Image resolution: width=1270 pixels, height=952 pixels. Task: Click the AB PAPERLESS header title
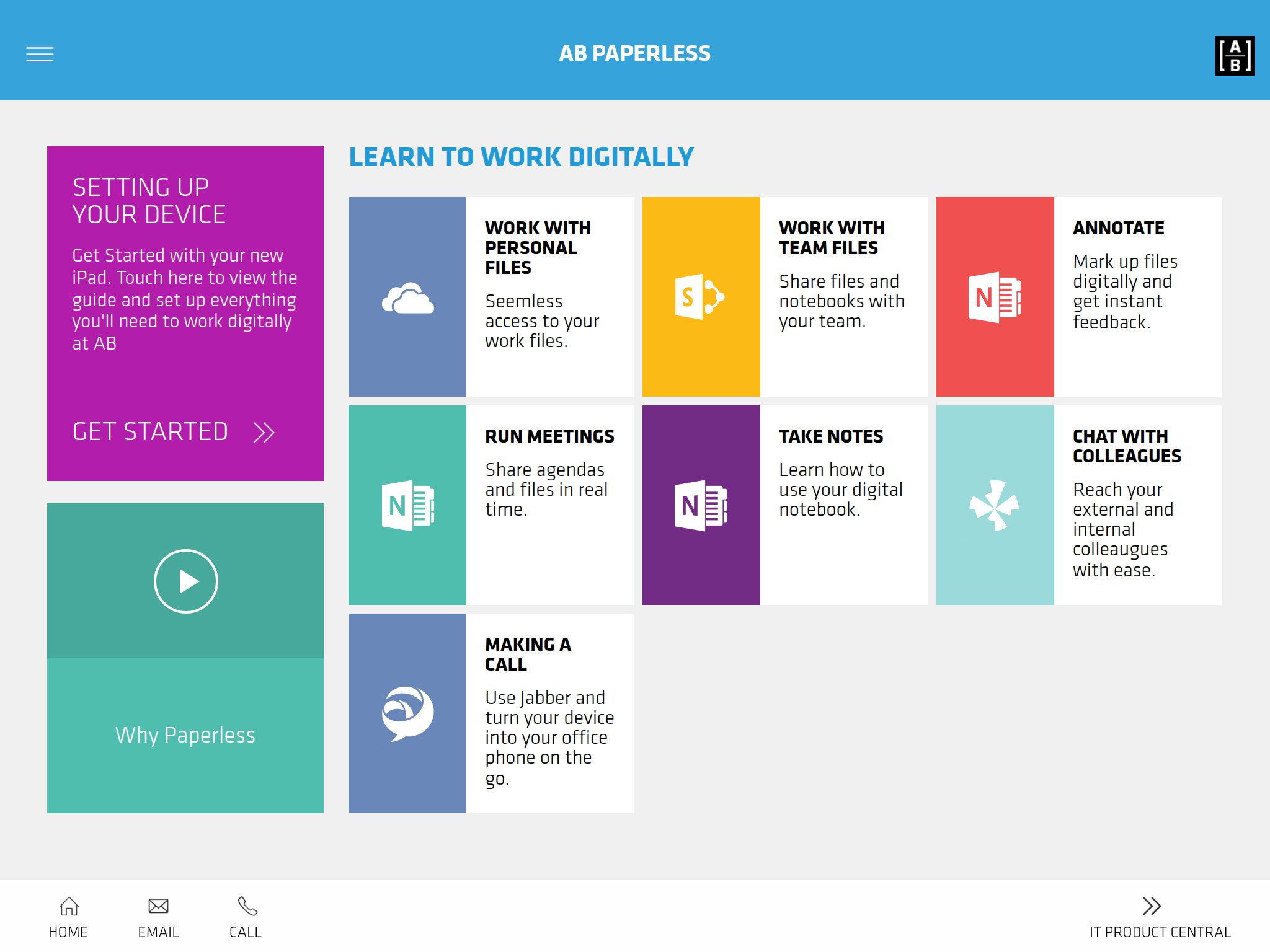635,53
